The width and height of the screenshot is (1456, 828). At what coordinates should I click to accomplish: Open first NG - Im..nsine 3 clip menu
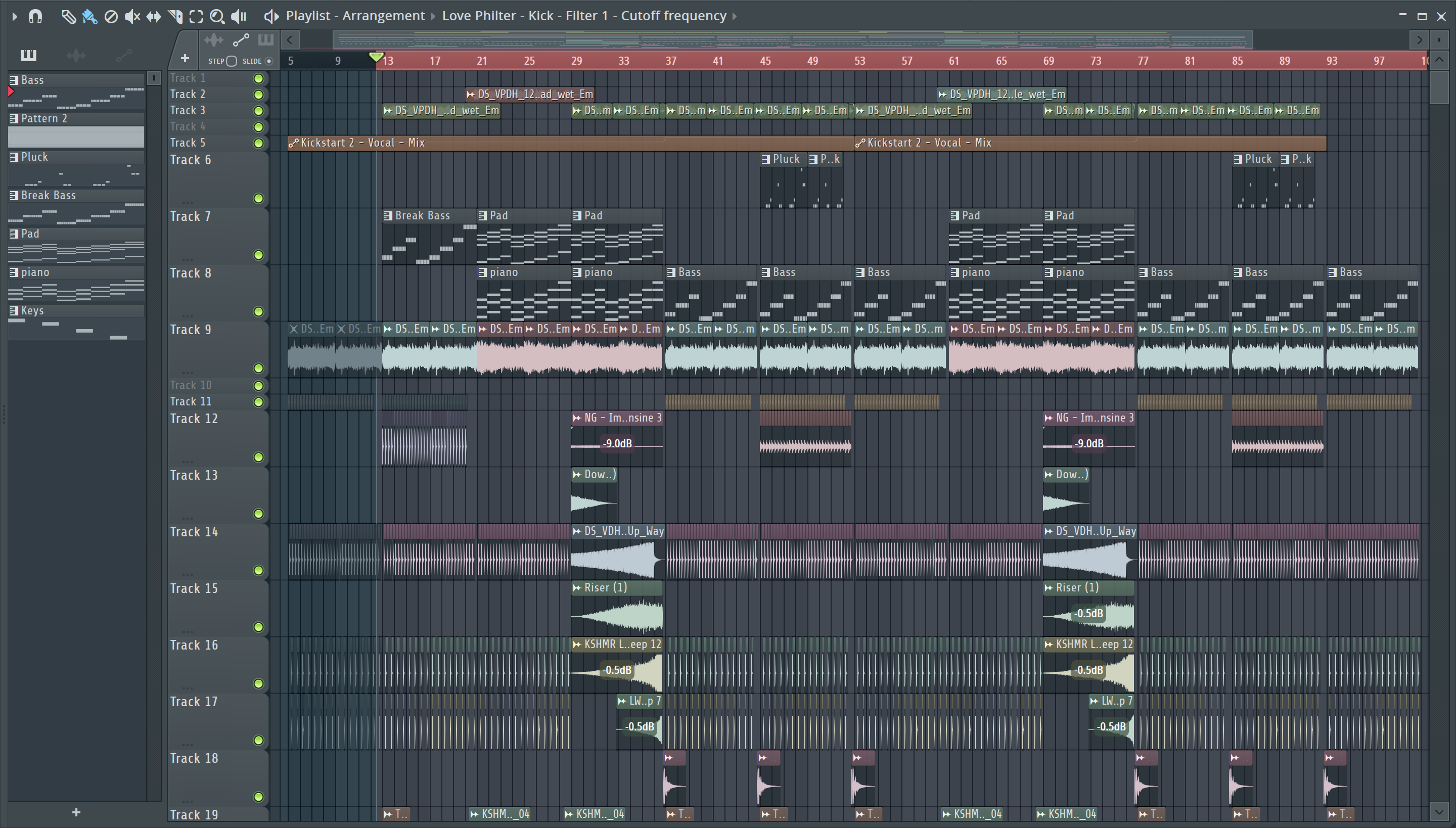point(577,418)
